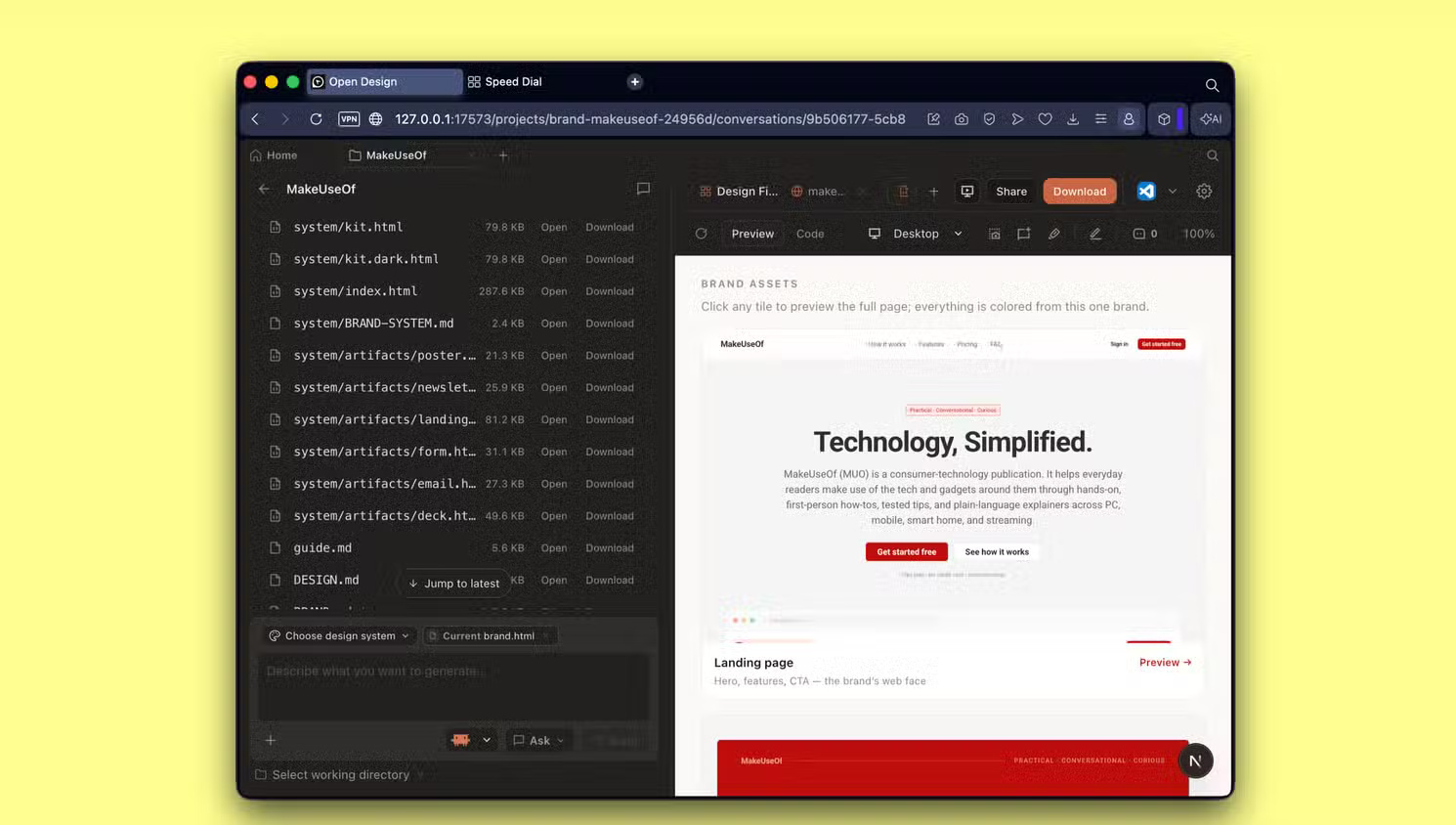The width and height of the screenshot is (1456, 825).
Task: Open in VS Code icon
Action: [1146, 192]
